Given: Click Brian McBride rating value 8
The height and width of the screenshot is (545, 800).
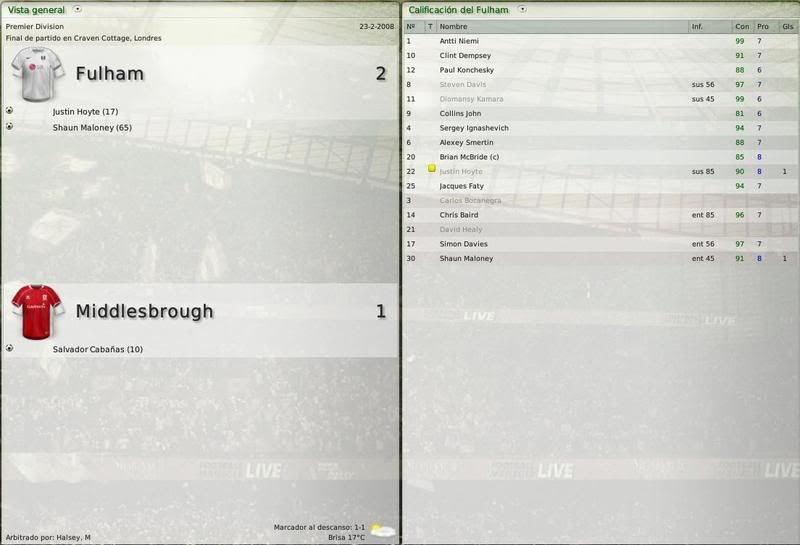Looking at the screenshot, I should [759, 157].
